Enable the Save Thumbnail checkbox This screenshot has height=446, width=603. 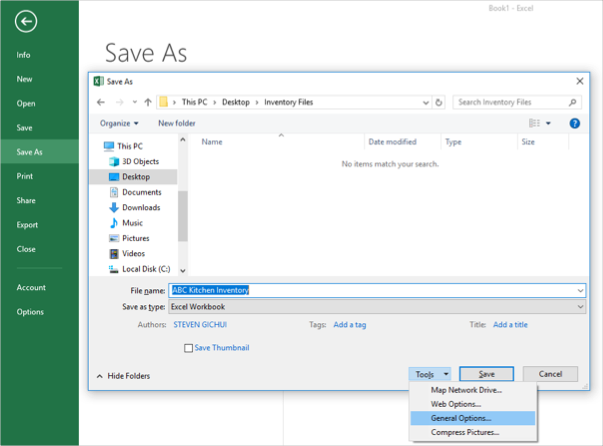[x=189, y=348]
